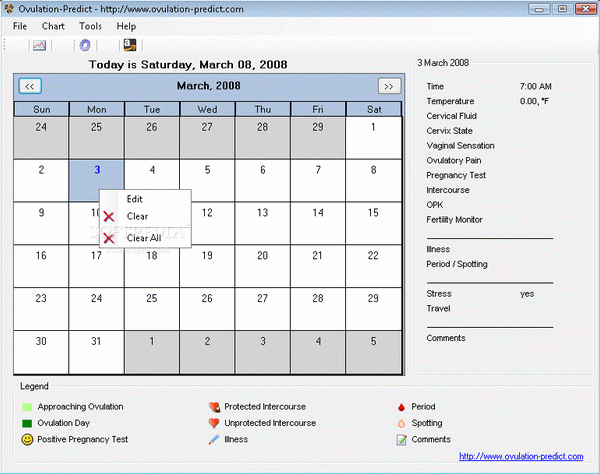The image size is (600, 474).
Task: Choose Clear from the context menu
Action: (145, 217)
